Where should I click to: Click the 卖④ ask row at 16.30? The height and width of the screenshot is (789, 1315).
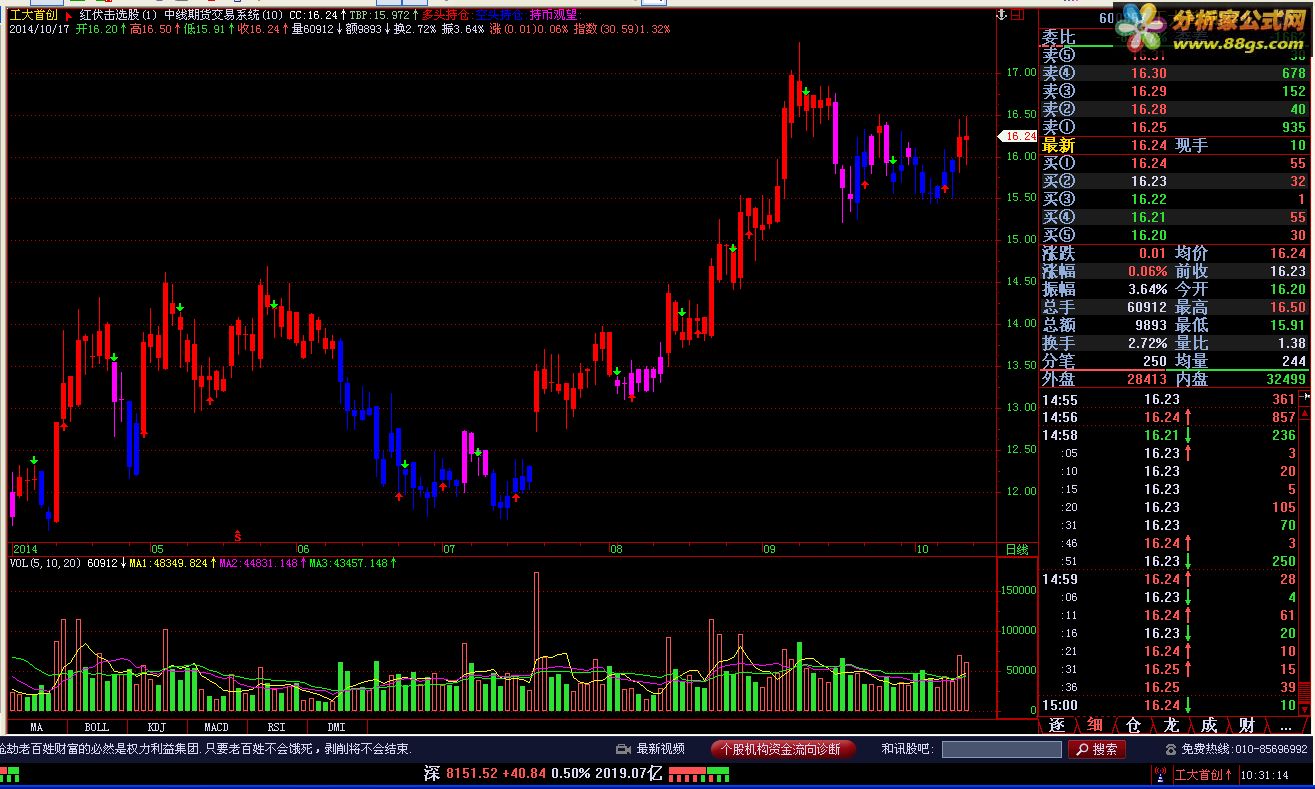1174,73
